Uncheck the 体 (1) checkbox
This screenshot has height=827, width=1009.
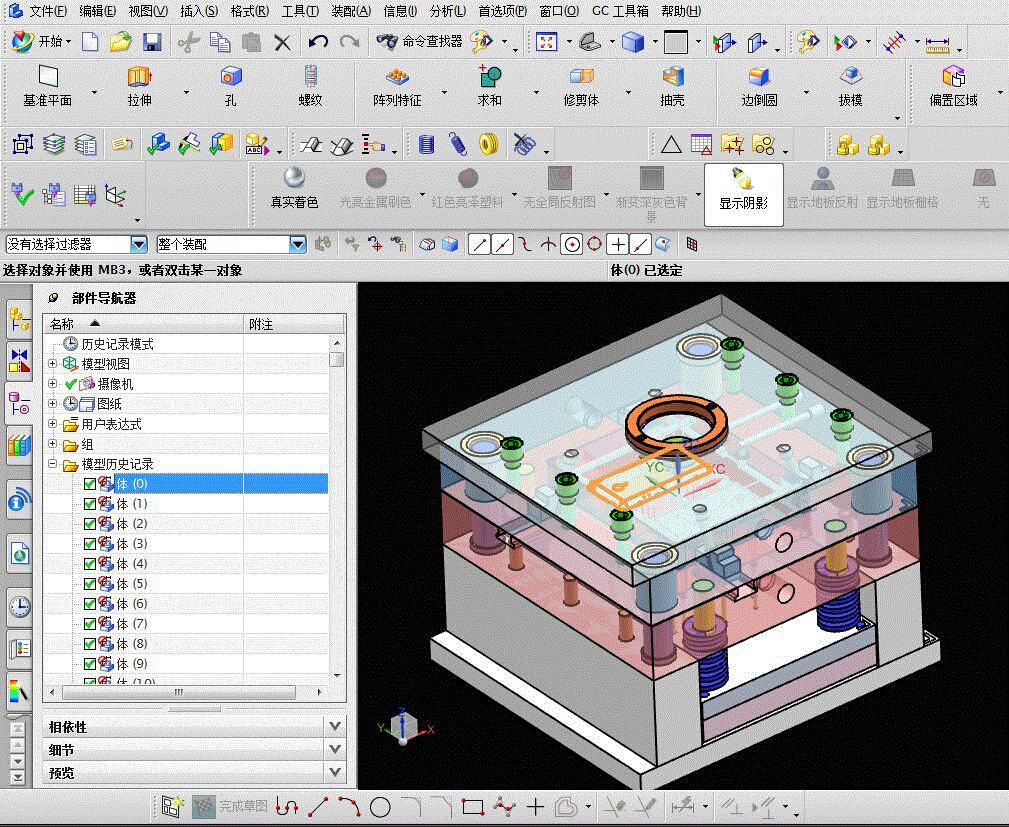click(x=89, y=504)
